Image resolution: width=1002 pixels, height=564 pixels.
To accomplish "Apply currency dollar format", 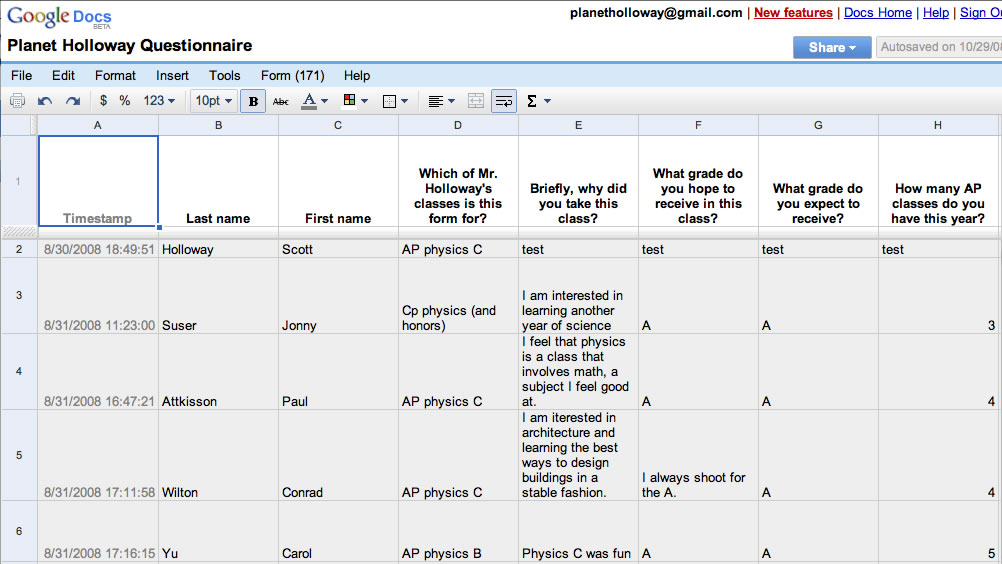I will 104,101.
